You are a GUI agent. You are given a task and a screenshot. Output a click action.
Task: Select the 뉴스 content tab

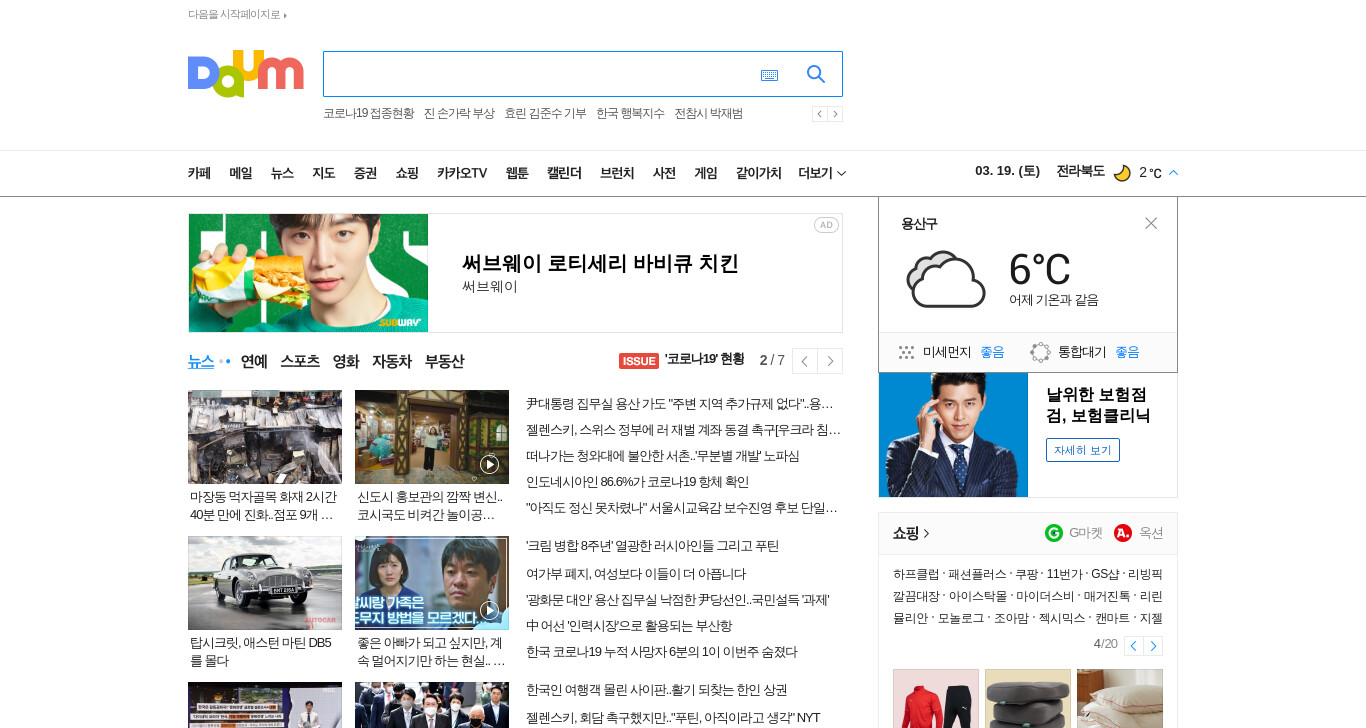point(201,362)
